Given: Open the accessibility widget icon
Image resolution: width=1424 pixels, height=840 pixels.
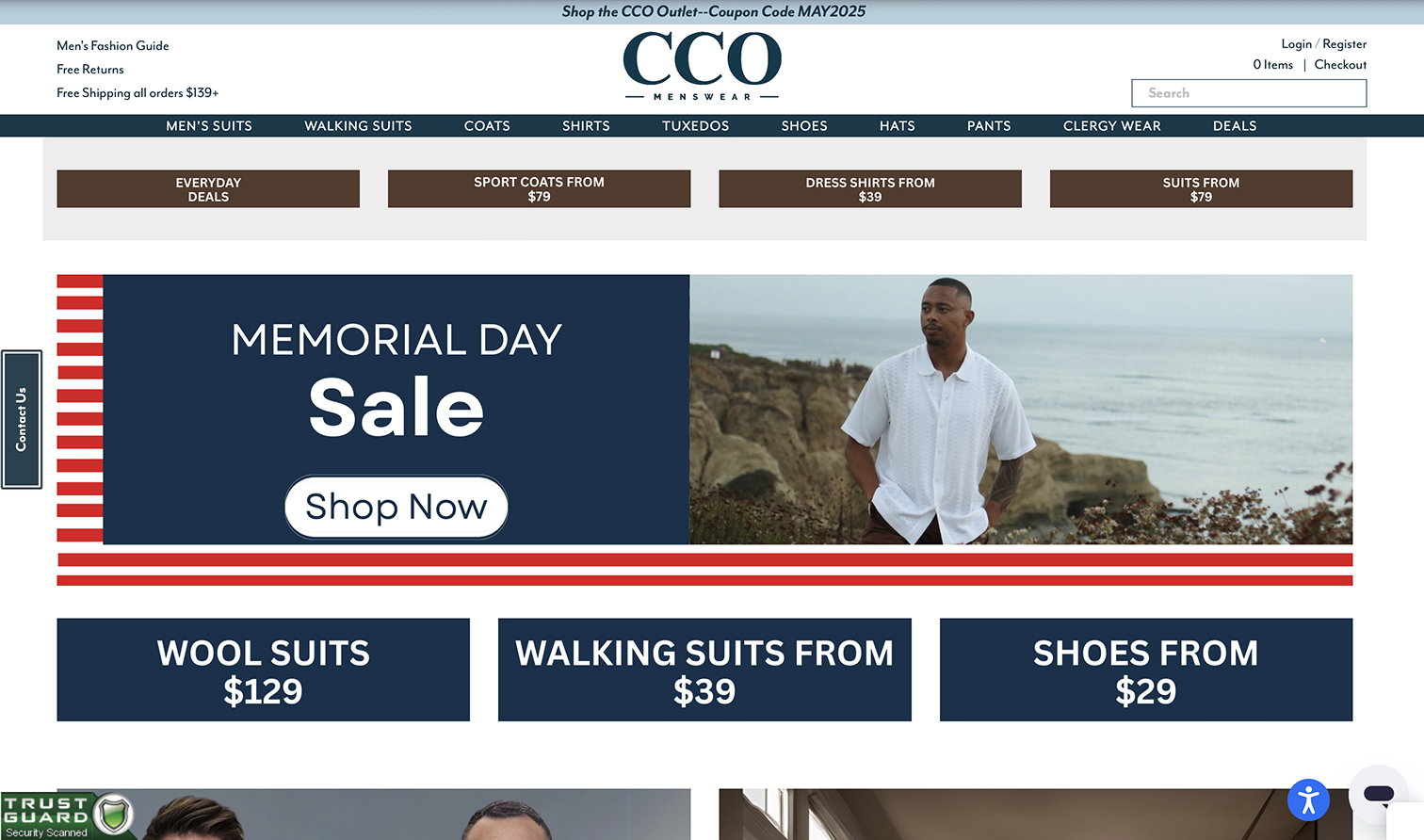Looking at the screenshot, I should [x=1308, y=800].
